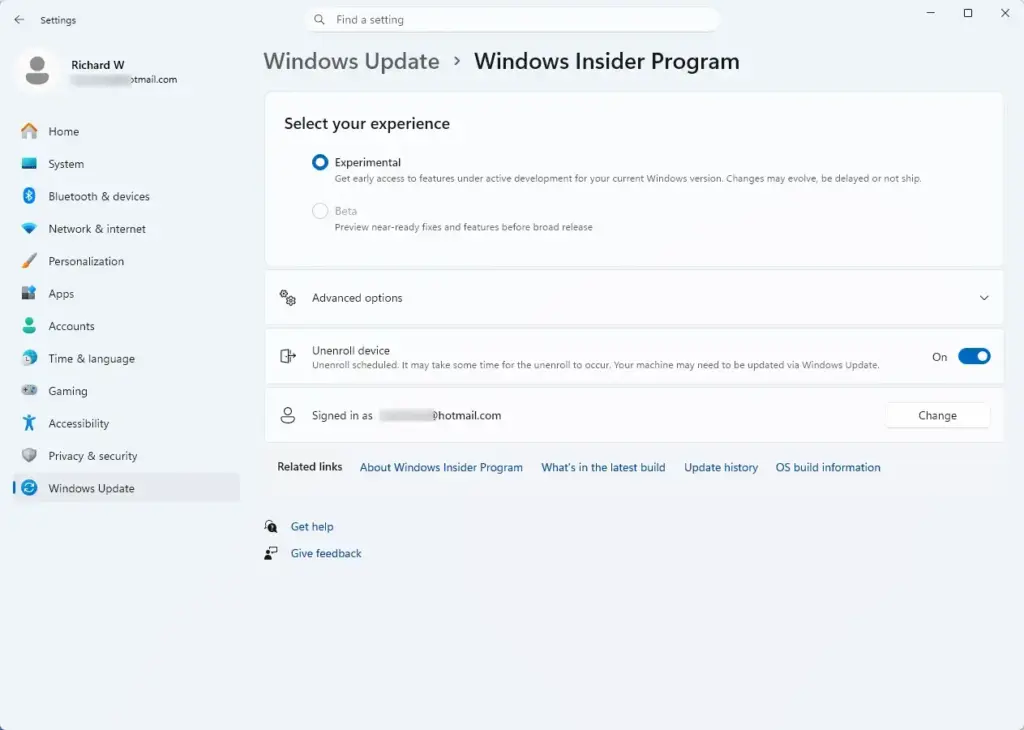
Task: Open What's in the latest build link
Action: [x=603, y=467]
